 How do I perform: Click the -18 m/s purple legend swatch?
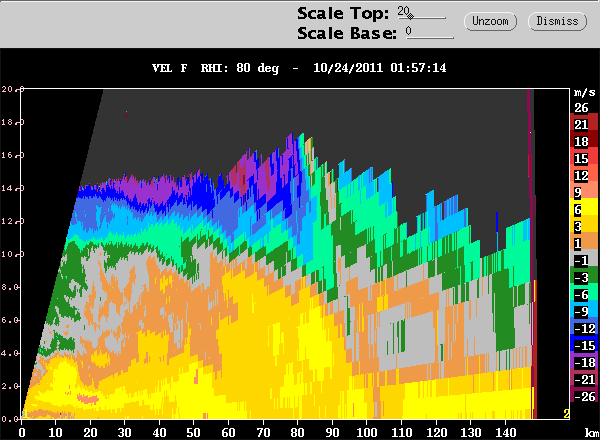580,362
